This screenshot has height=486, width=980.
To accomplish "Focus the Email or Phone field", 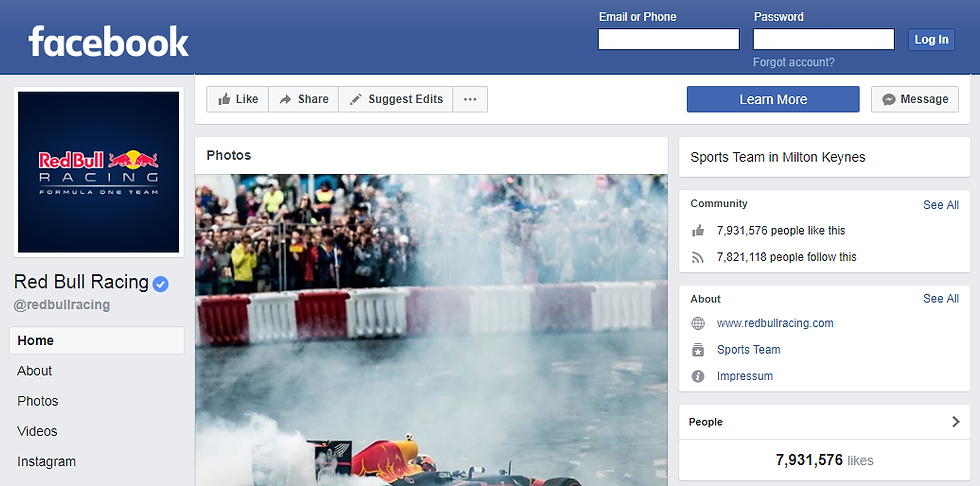I will pyautogui.click(x=669, y=39).
